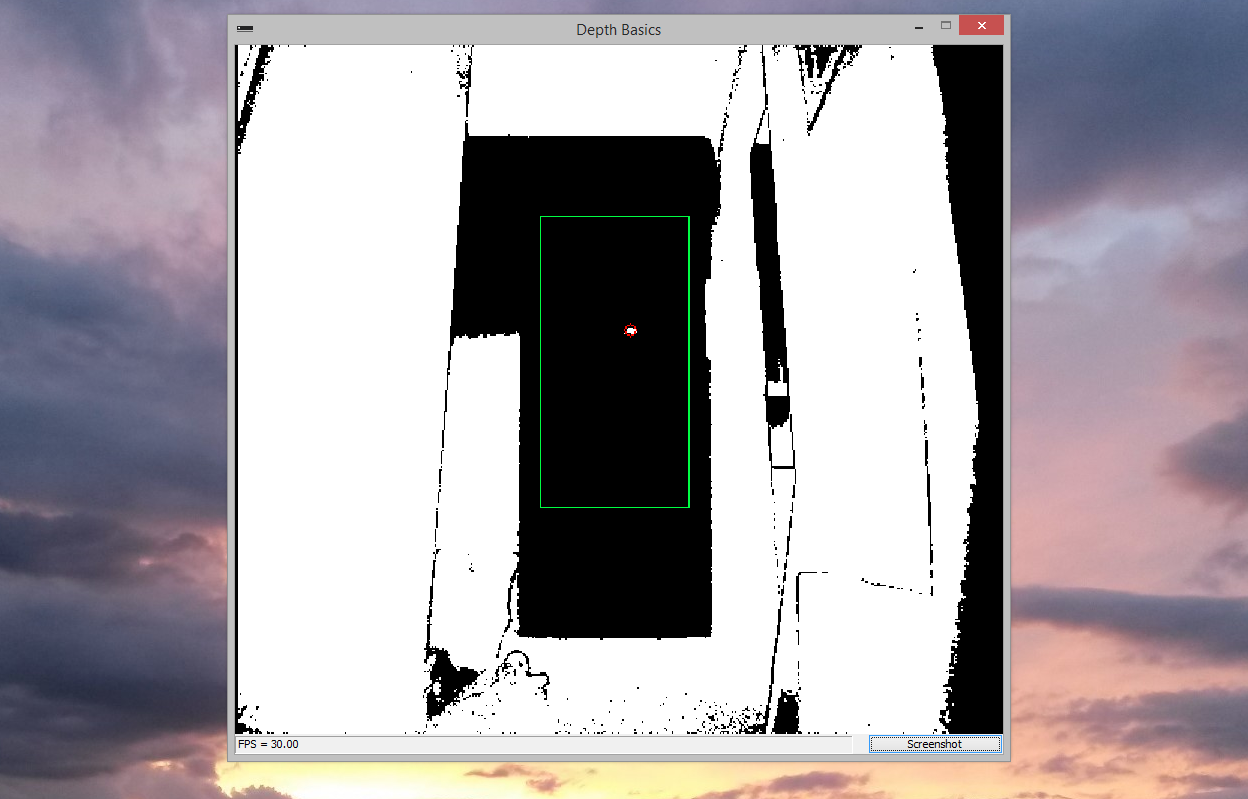The width and height of the screenshot is (1248, 799).
Task: Click the Depth Basics title bar text
Action: pos(618,30)
